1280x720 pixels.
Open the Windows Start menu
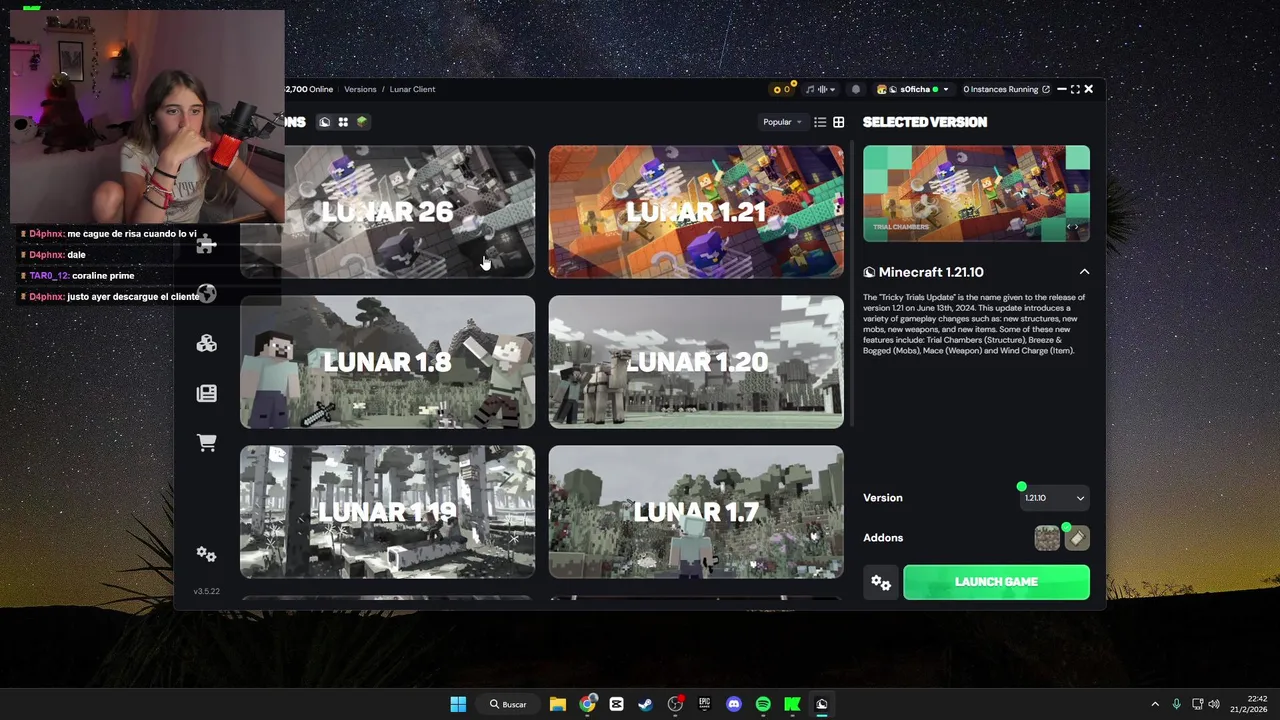point(458,704)
